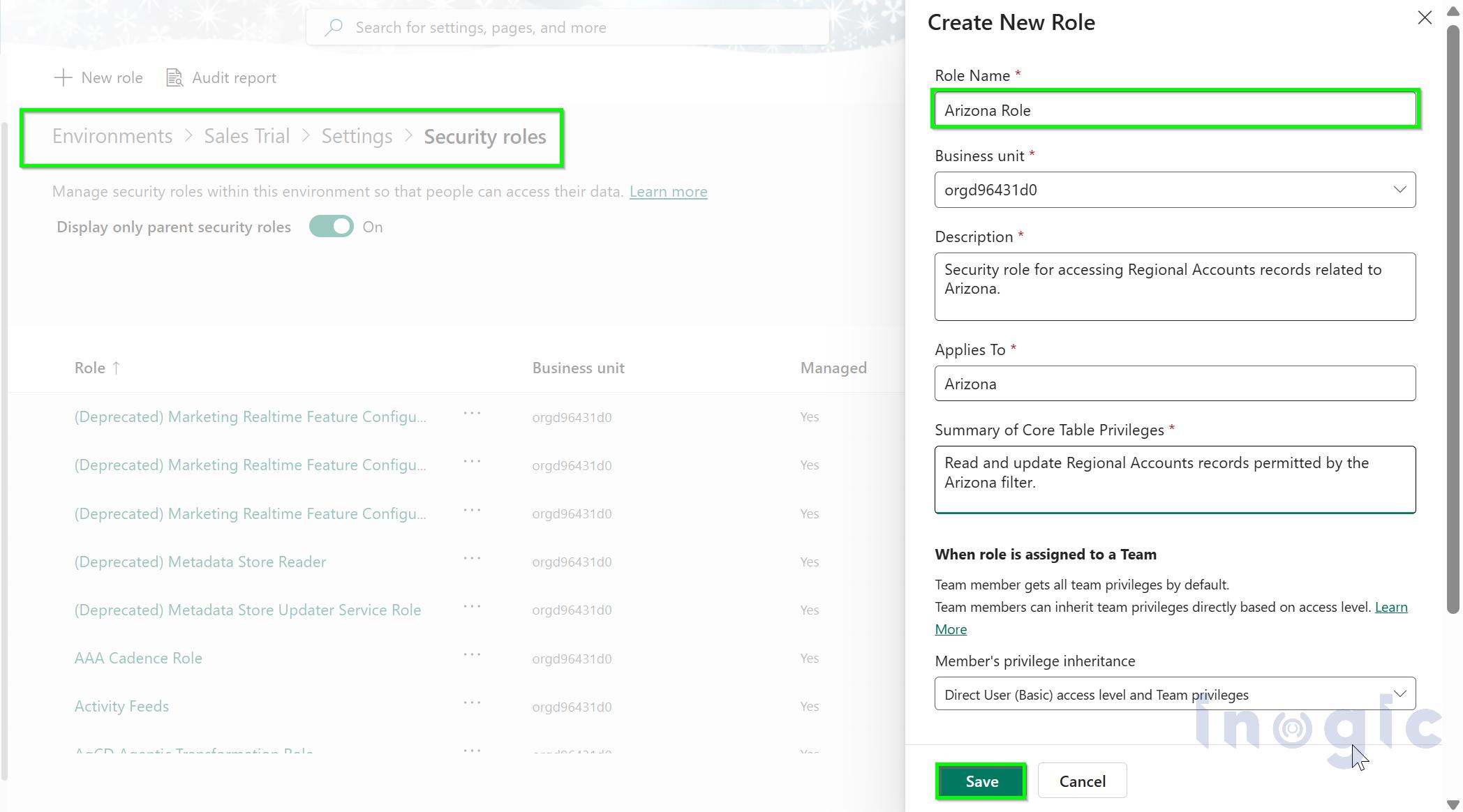
Task: Open (Deprecated) Metadata Store Reader role
Action: [x=200, y=562]
